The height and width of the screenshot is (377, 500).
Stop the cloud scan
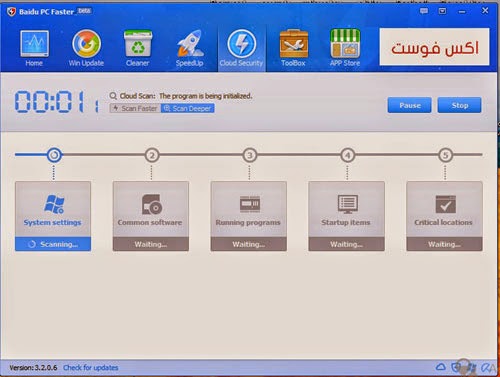tap(460, 105)
